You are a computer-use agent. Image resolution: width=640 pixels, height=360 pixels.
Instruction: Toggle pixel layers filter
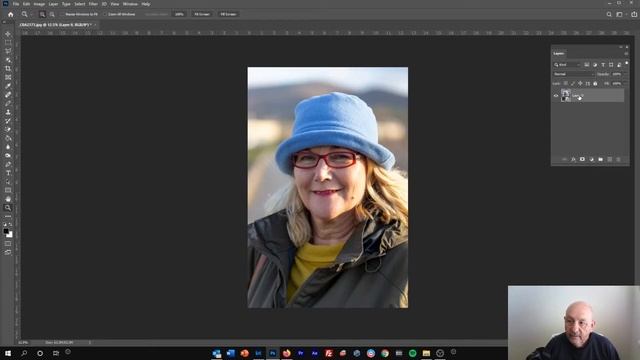pyautogui.click(x=587, y=65)
